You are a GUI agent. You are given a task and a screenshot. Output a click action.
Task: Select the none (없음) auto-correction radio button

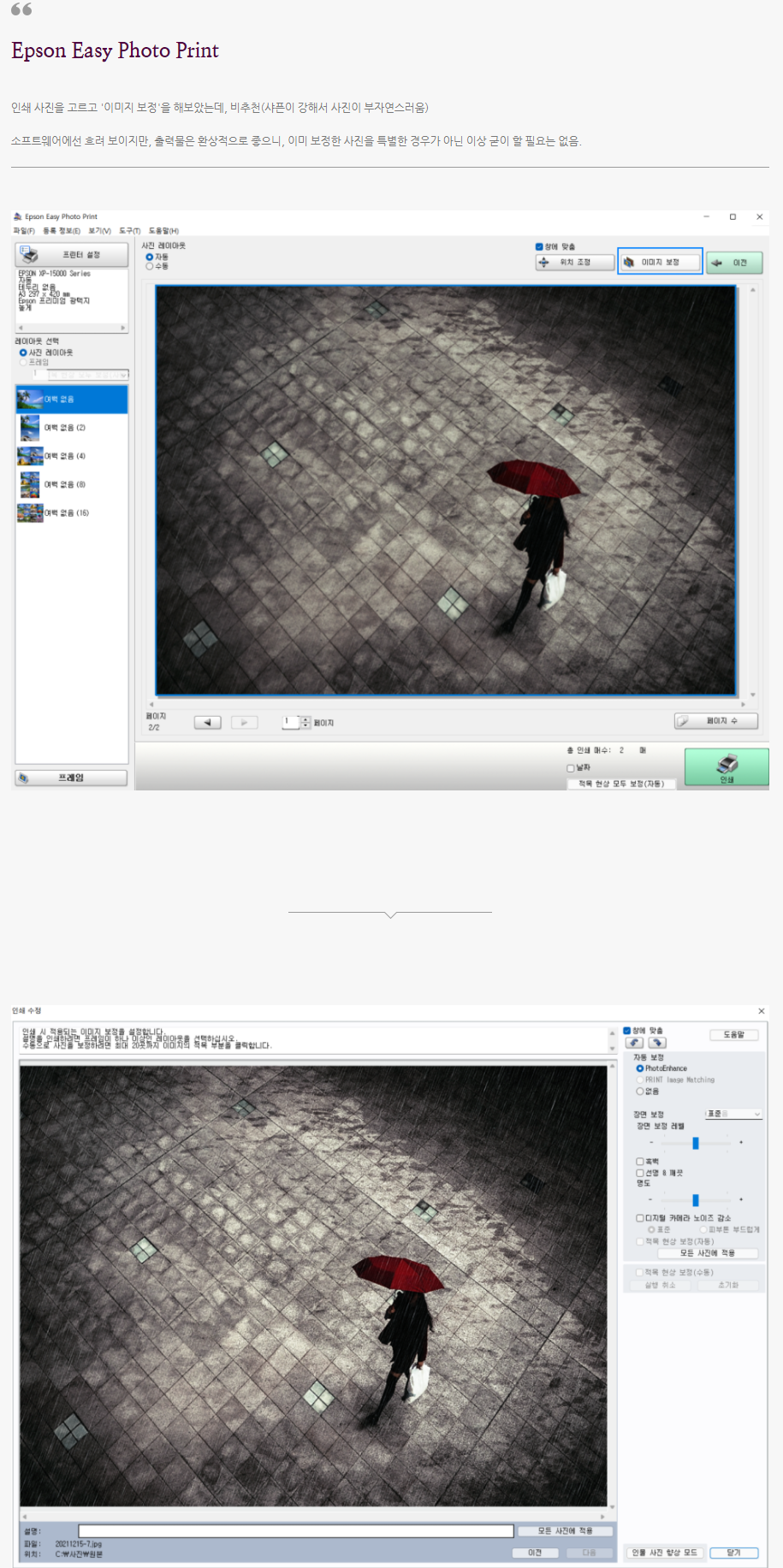[x=639, y=1092]
